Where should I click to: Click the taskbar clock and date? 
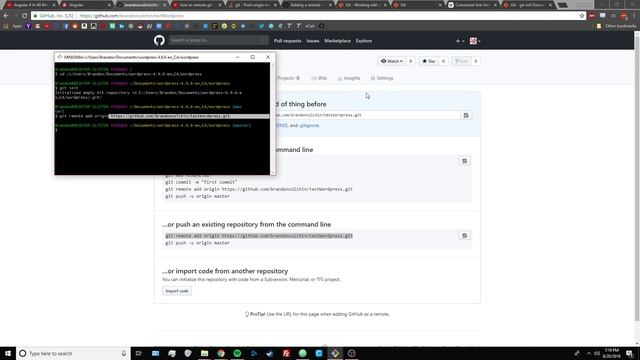(x=611, y=353)
